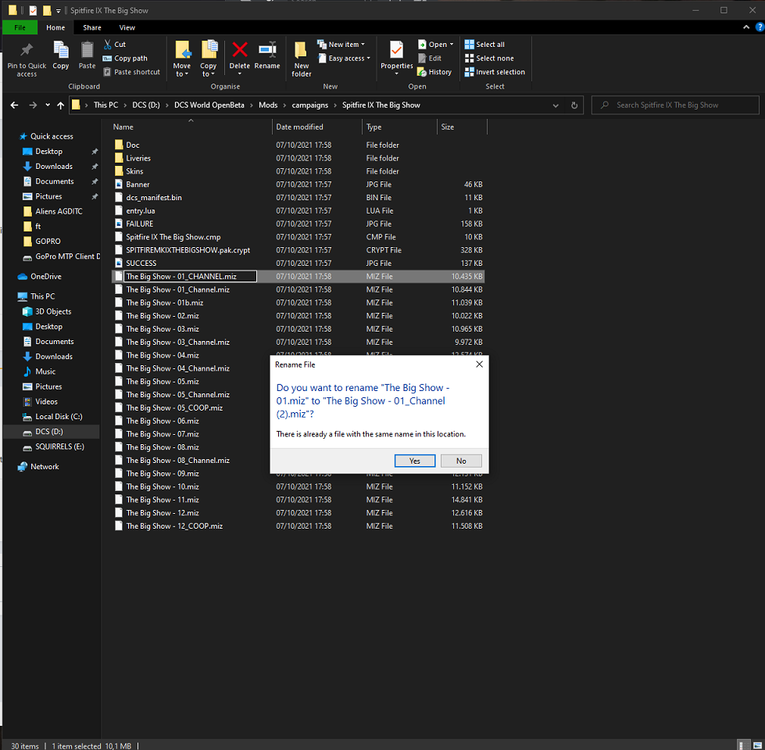The height and width of the screenshot is (750, 765).
Task: Create a New folder
Action: 301,59
